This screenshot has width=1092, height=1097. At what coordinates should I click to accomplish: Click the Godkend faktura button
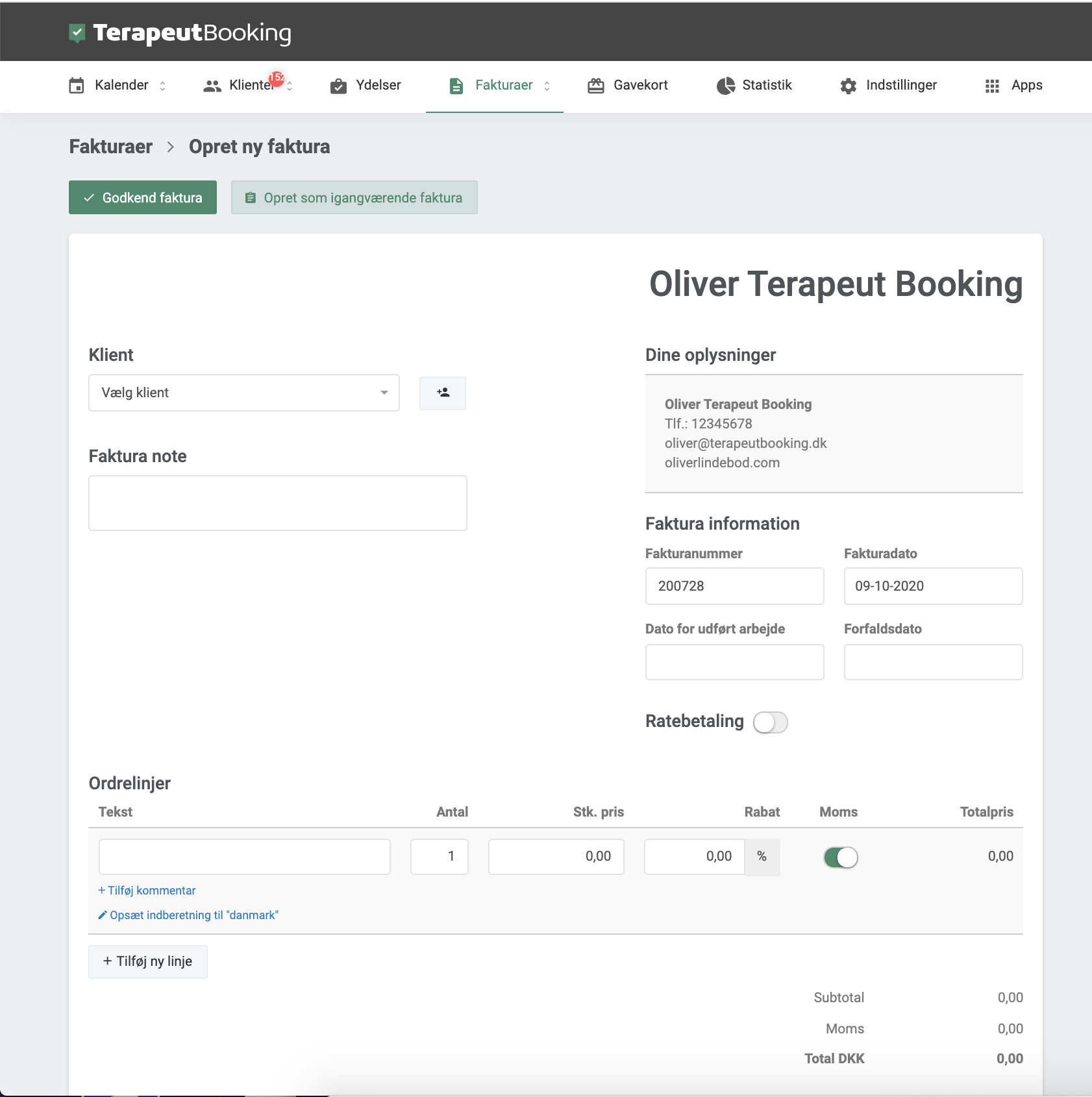point(142,197)
